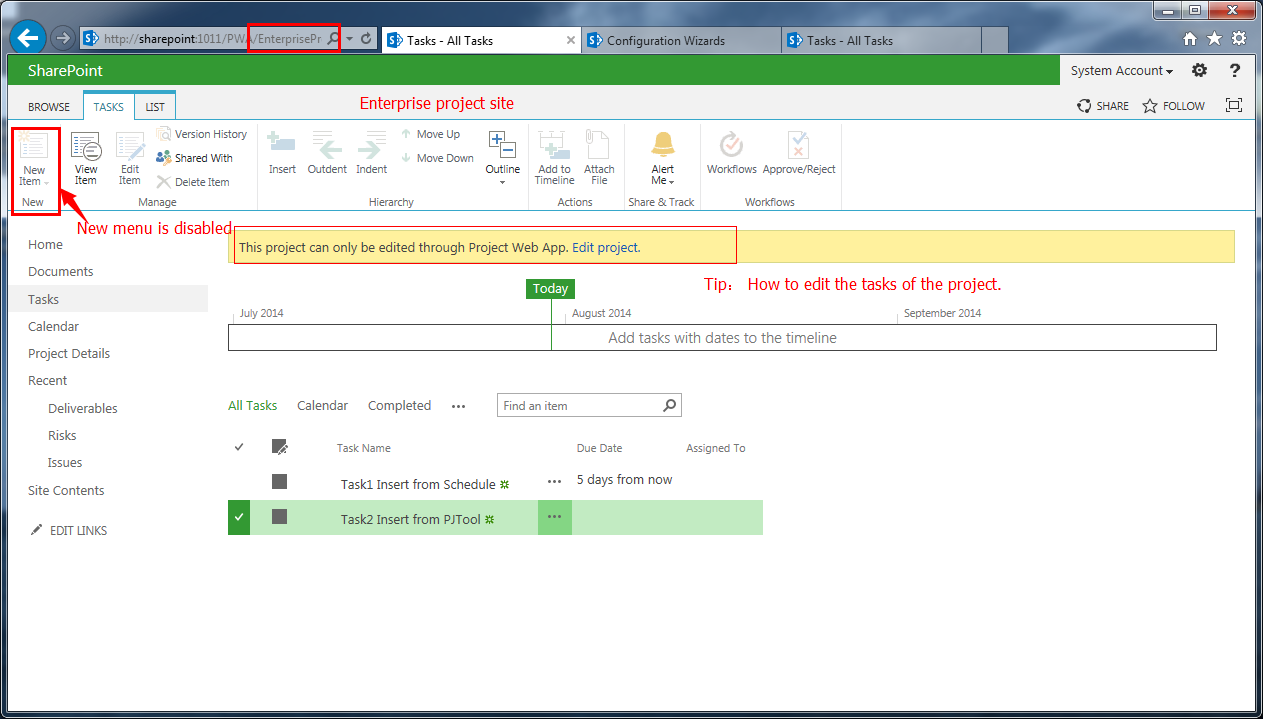Indent the selected task
Screen dimensions: 1263x719
click(x=372, y=153)
